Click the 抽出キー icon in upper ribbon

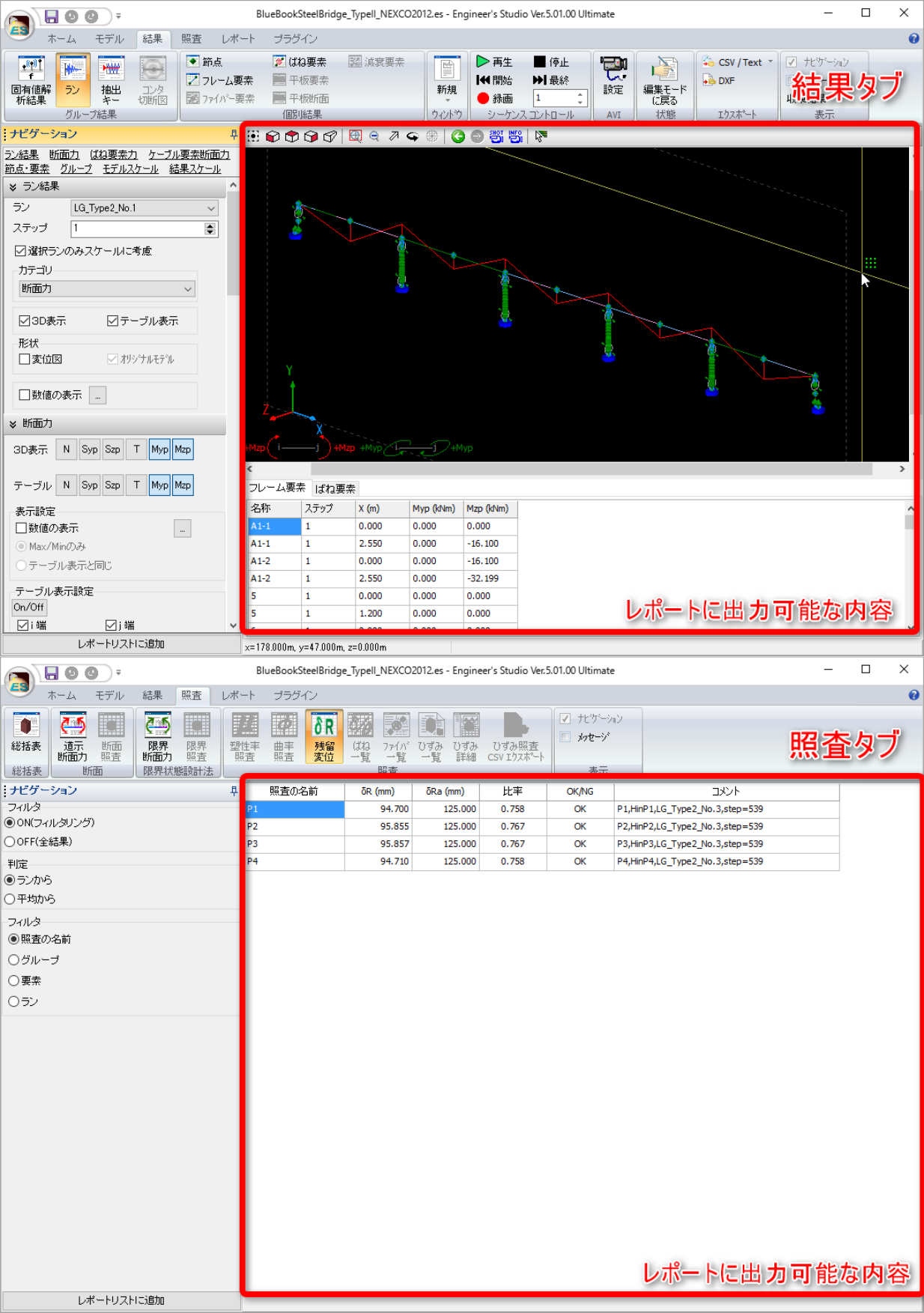click(111, 80)
